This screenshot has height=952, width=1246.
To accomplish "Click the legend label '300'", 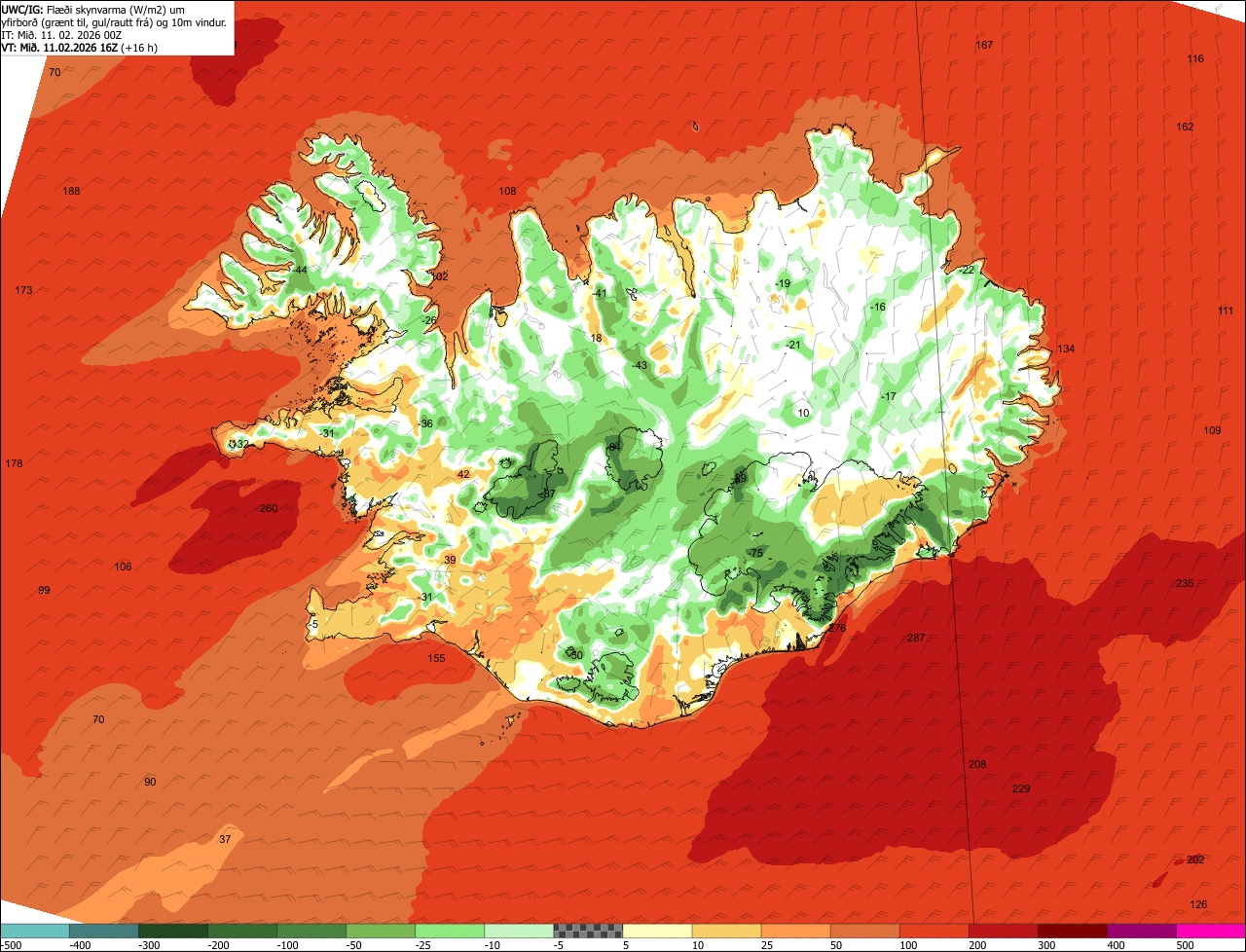I will pos(1046,945).
